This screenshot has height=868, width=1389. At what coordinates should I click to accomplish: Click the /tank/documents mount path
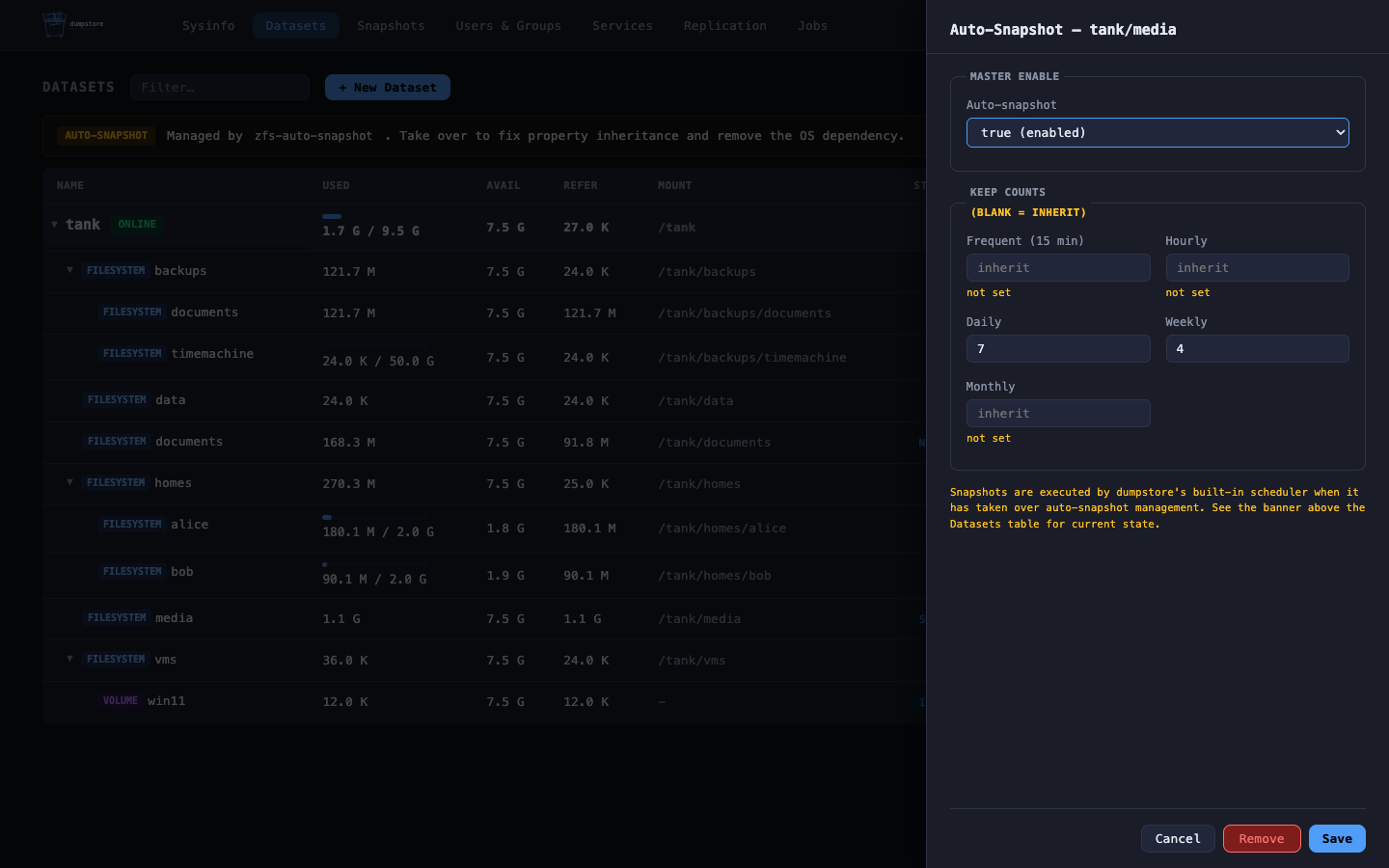pos(714,443)
